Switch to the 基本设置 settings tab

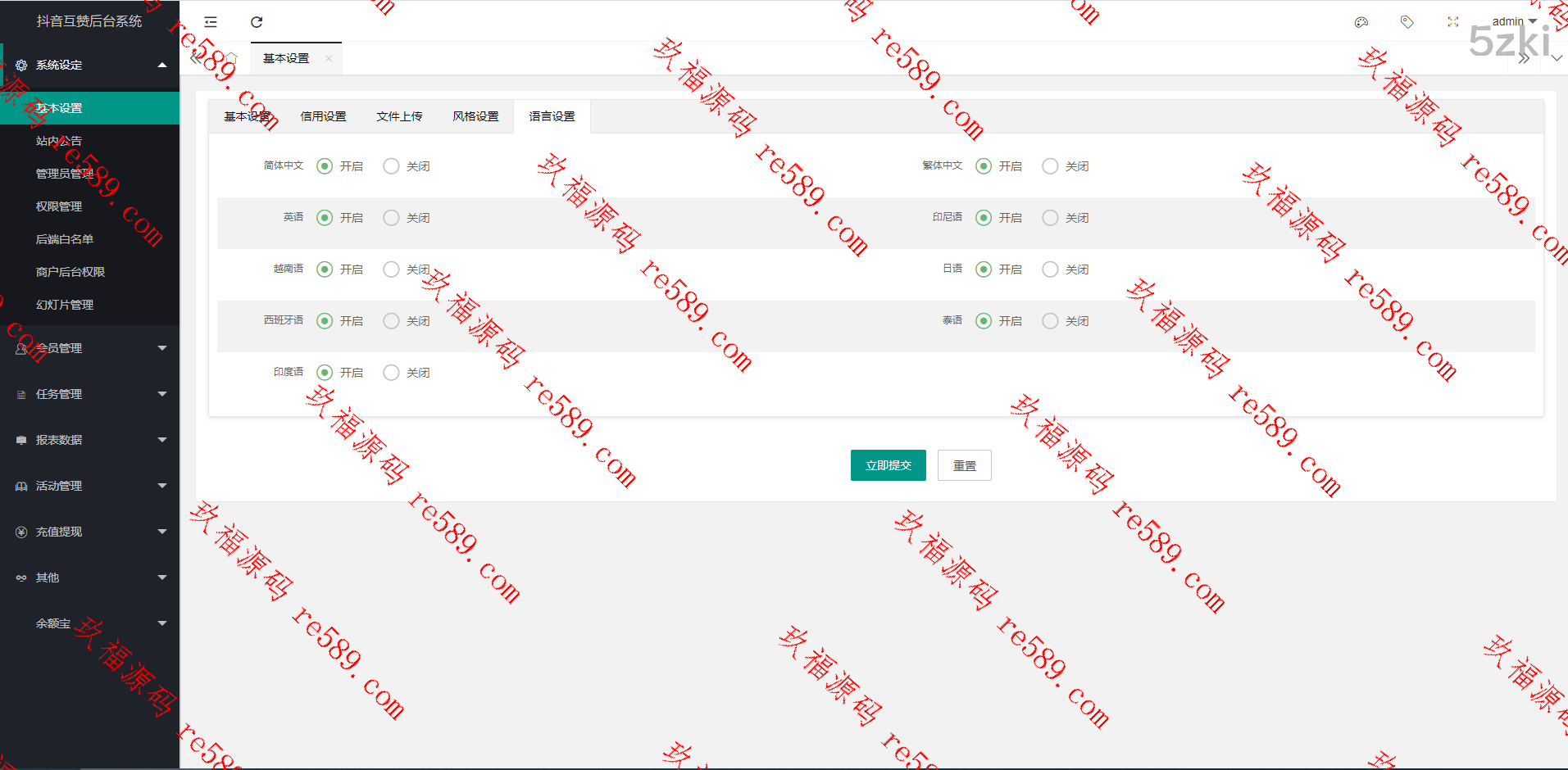pos(248,116)
